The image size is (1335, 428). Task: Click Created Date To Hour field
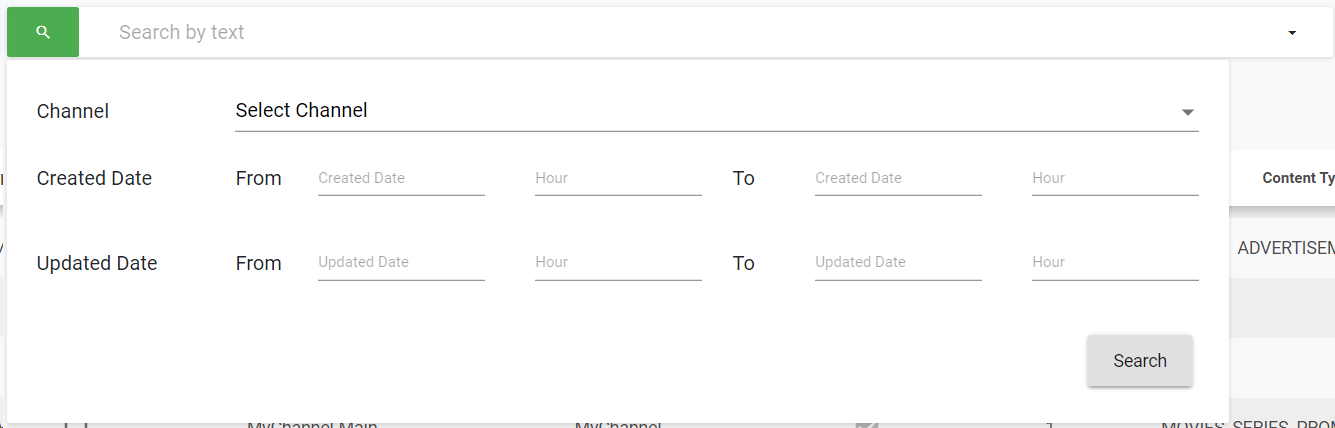click(x=1115, y=179)
